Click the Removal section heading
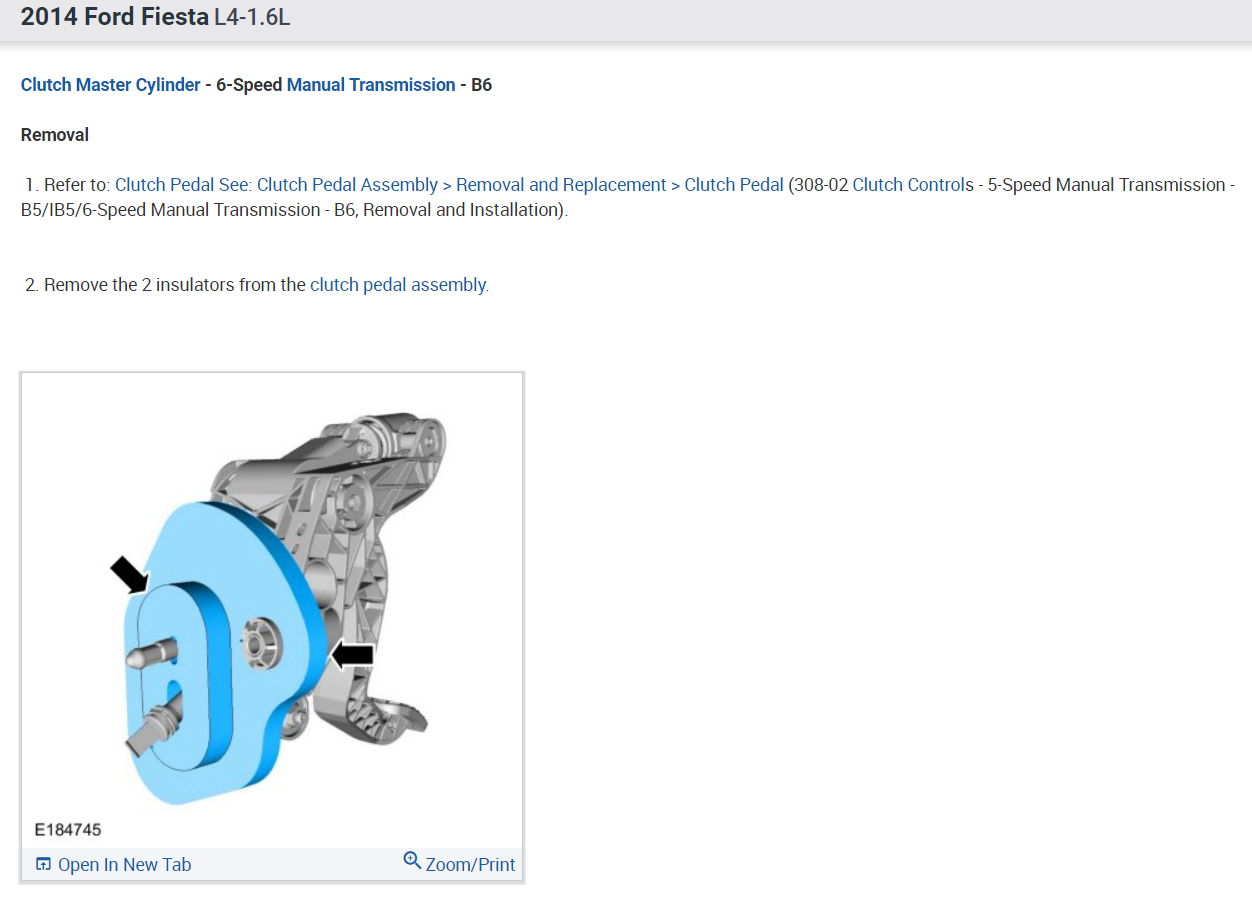Viewport: 1252px width, 914px height. coord(55,135)
